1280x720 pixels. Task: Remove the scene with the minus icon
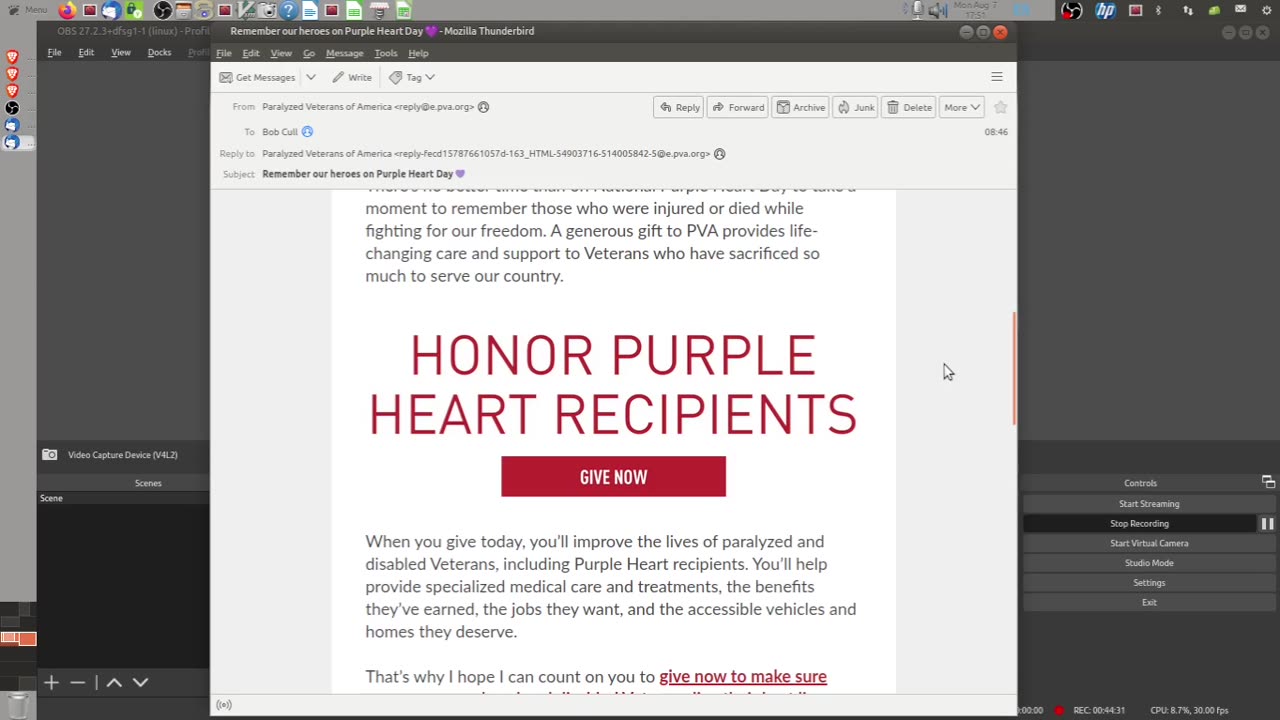click(78, 682)
